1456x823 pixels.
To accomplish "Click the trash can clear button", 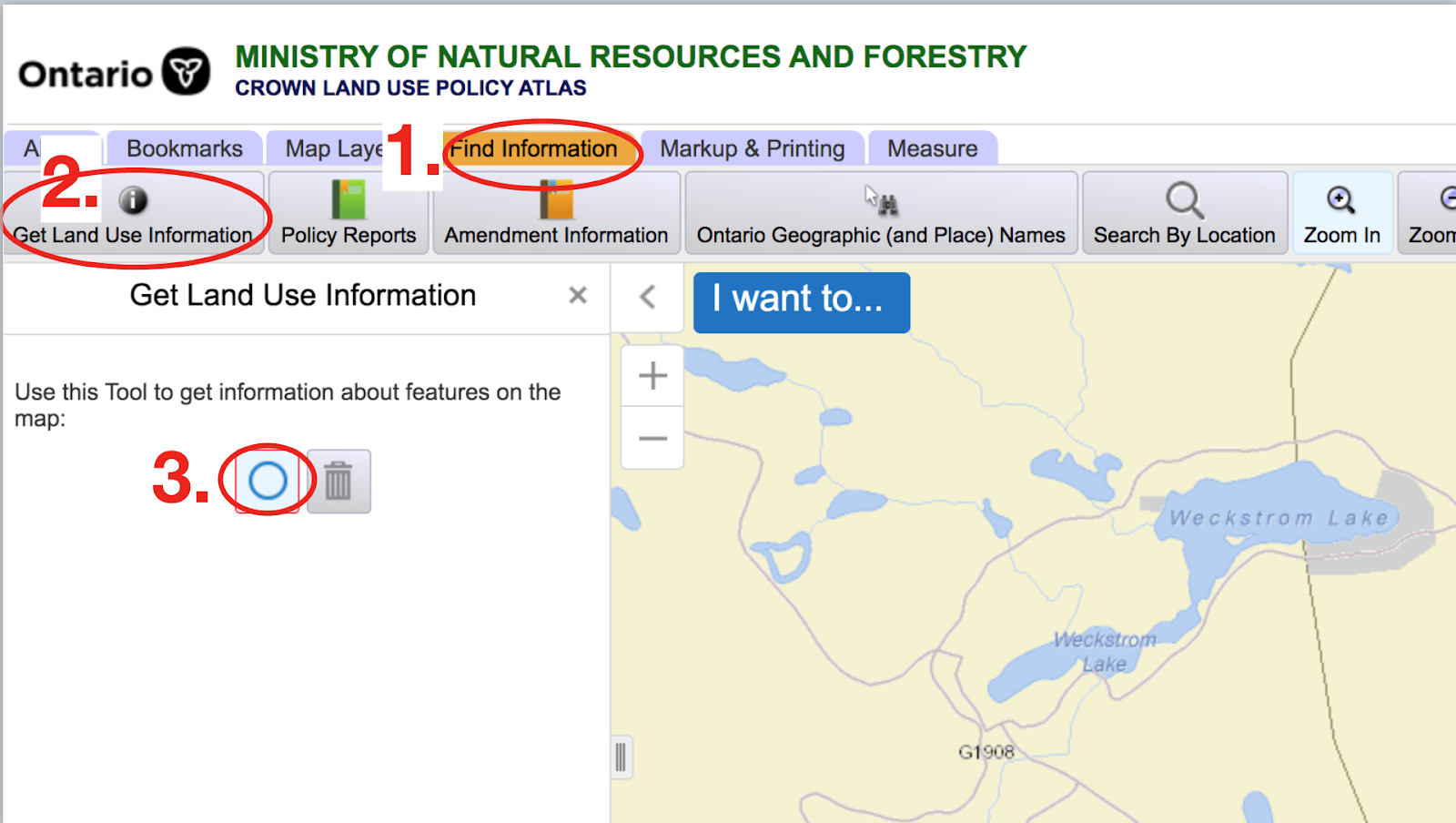I will pyautogui.click(x=339, y=481).
